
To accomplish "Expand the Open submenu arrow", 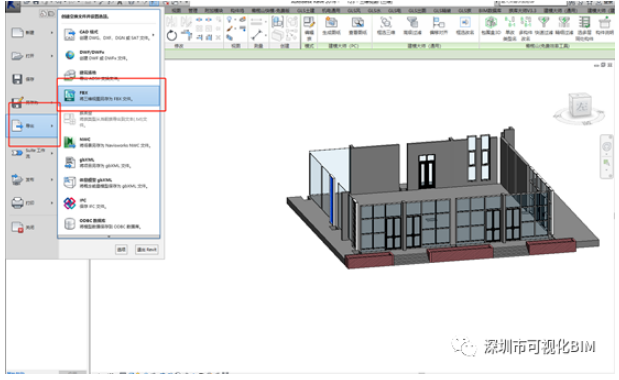I will tap(52, 56).
